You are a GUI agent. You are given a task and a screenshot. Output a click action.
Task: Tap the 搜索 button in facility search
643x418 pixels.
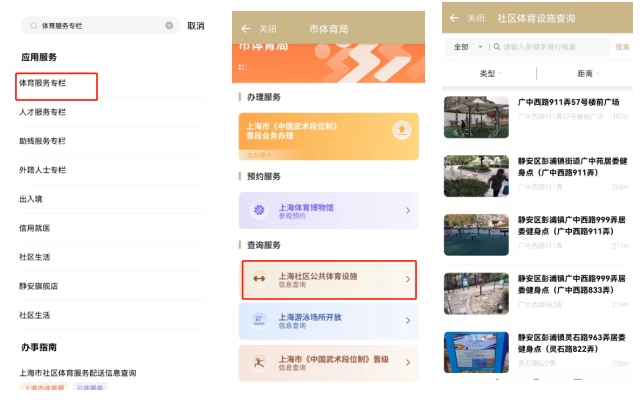pyautogui.click(x=622, y=47)
